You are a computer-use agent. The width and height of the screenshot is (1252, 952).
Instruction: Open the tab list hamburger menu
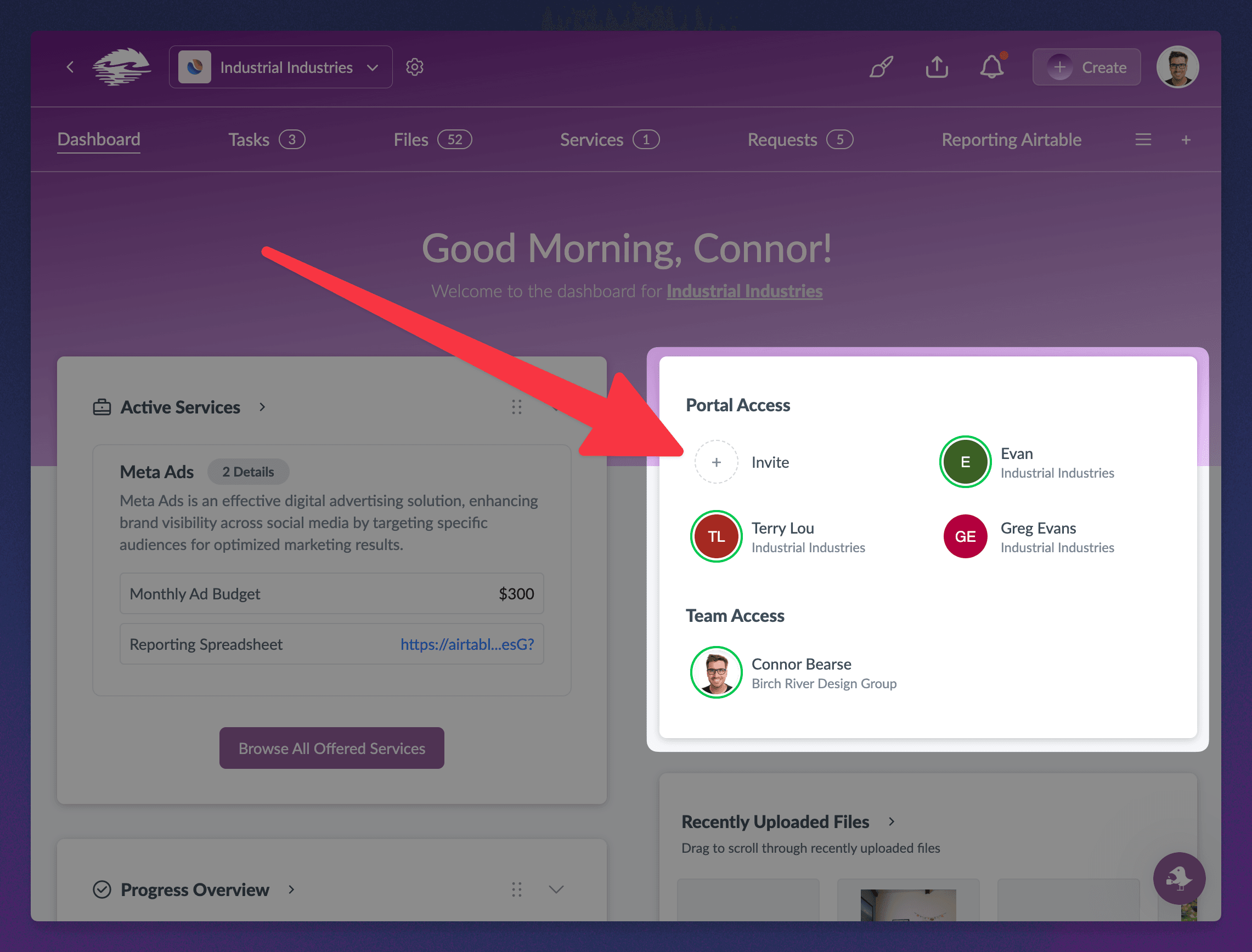click(1143, 140)
